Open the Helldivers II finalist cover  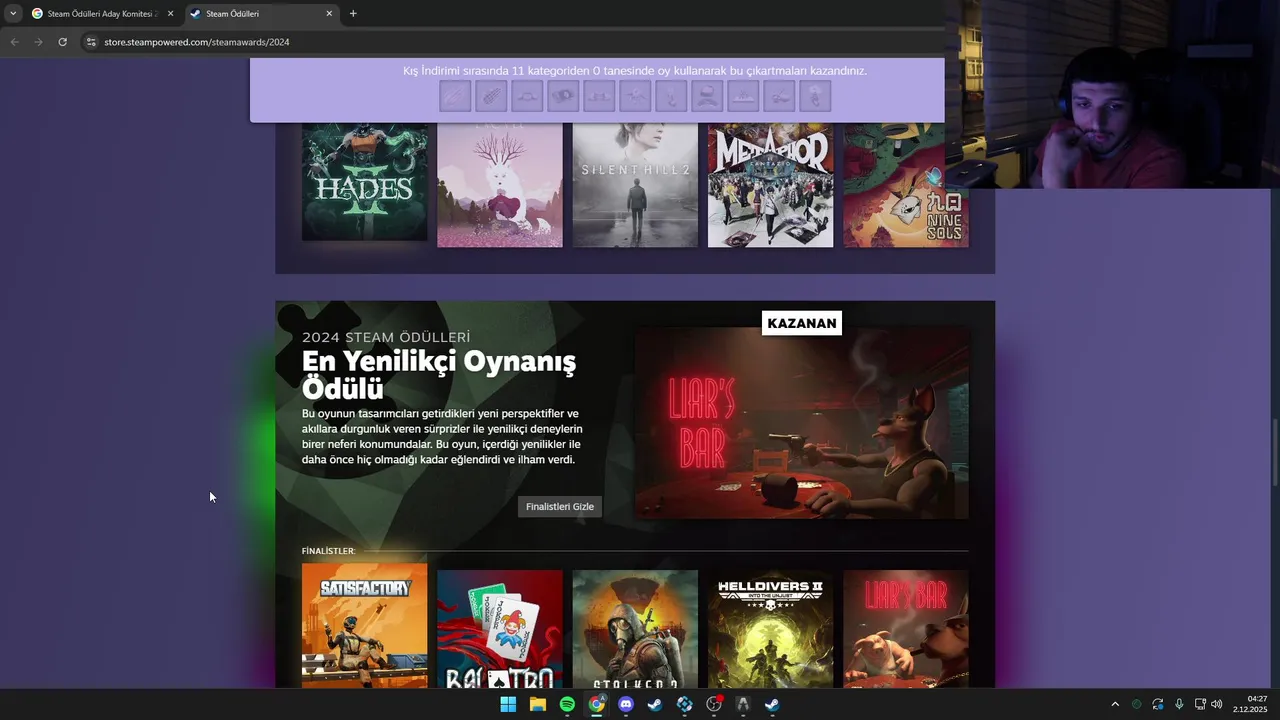click(x=770, y=629)
